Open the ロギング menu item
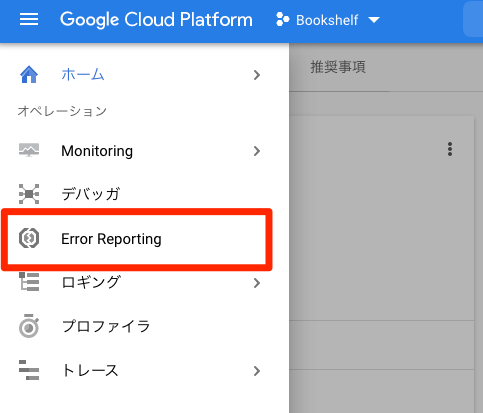The width and height of the screenshot is (483, 413). (91, 283)
